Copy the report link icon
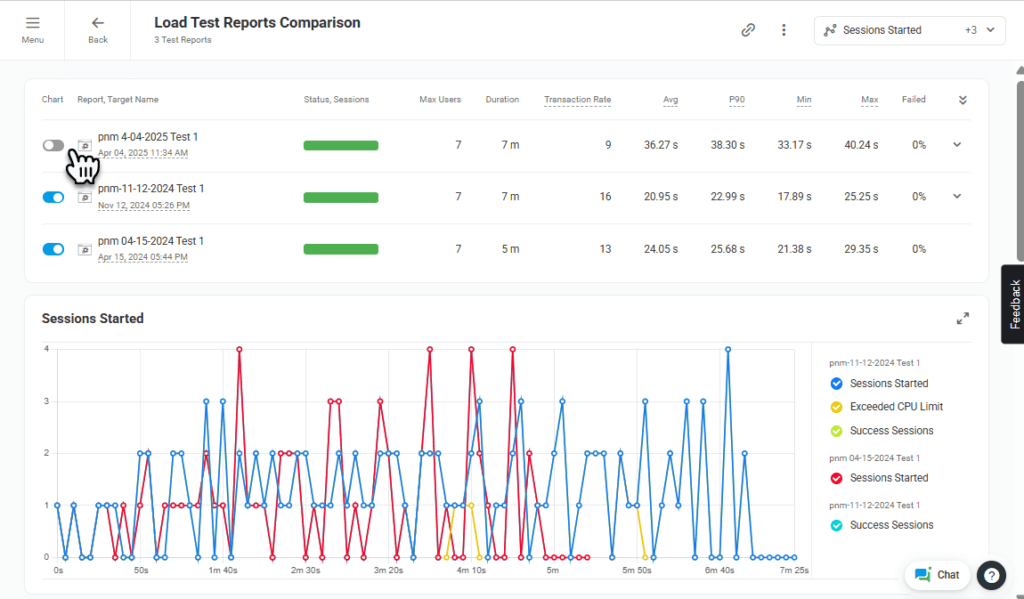The image size is (1024, 599). click(748, 30)
